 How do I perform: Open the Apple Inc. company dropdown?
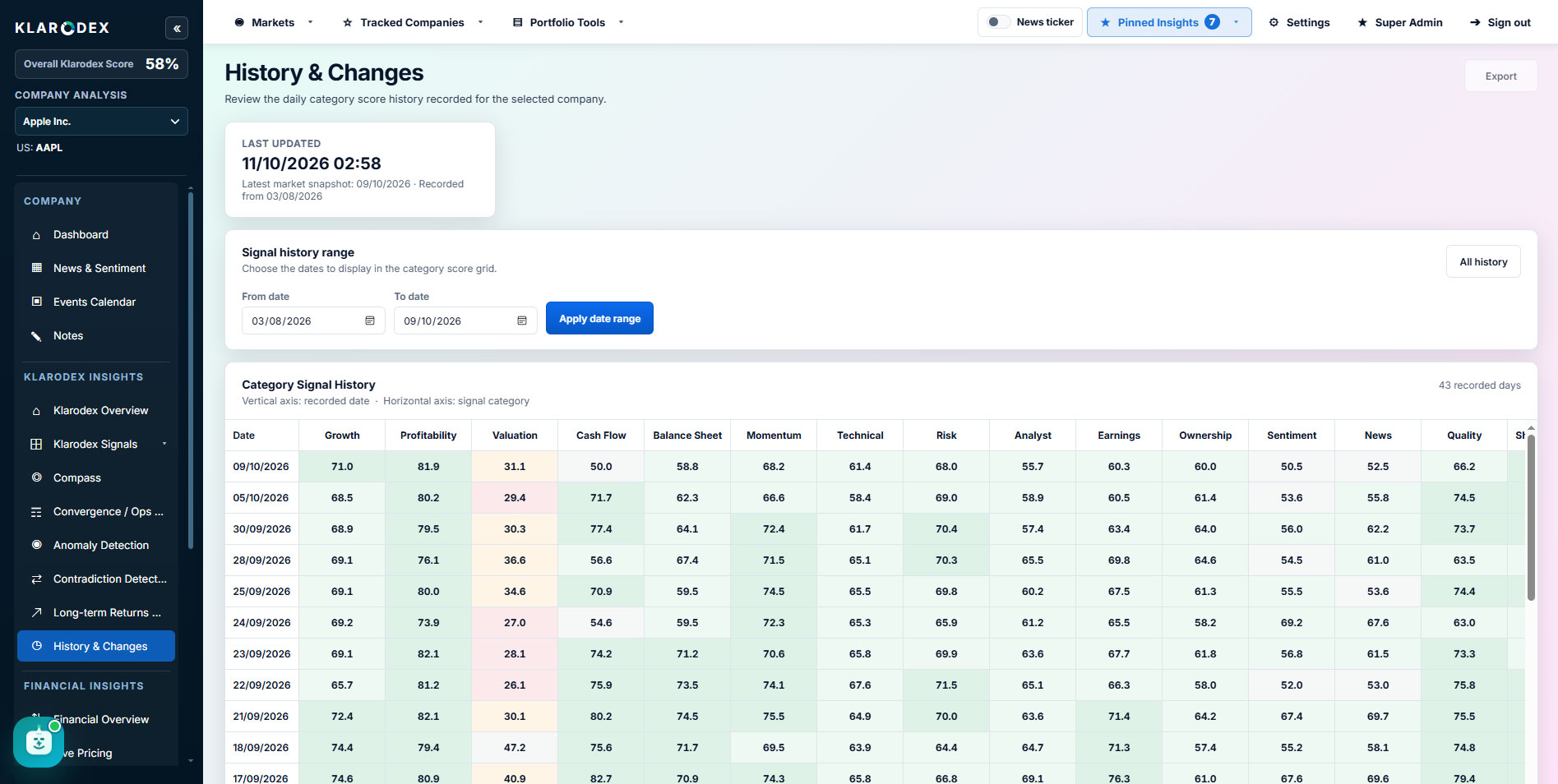[x=101, y=122]
